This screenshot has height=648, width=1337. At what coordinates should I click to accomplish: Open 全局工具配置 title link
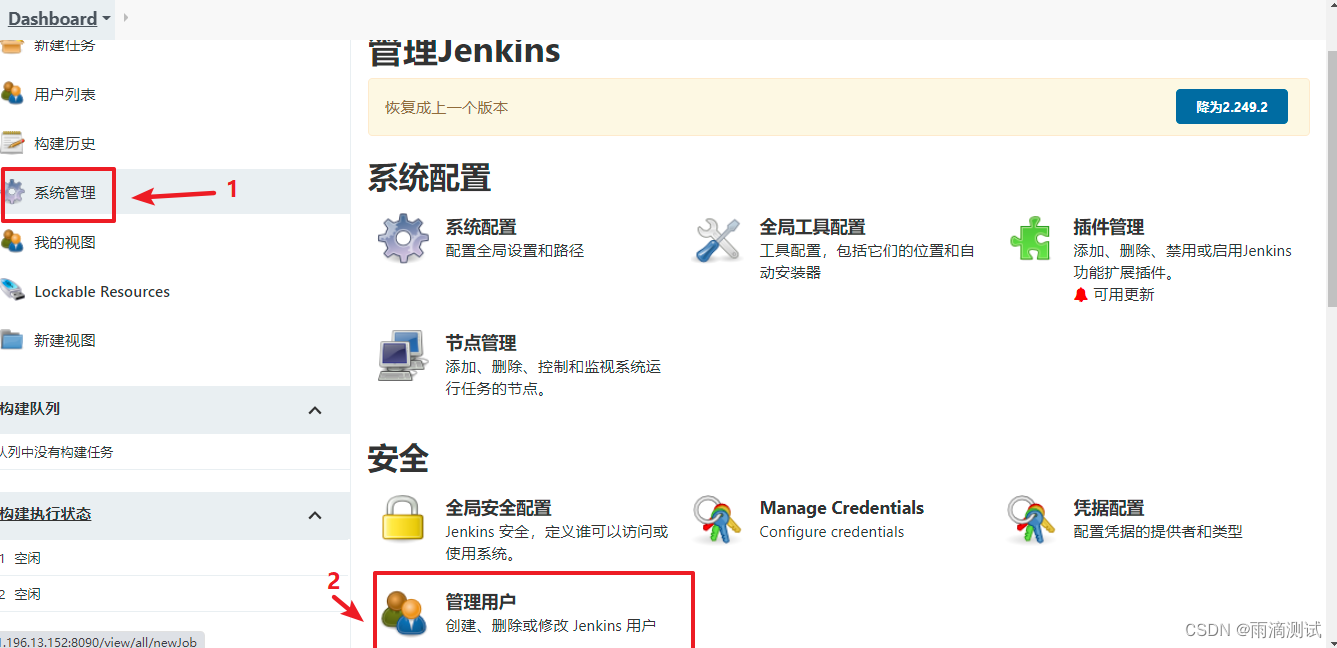(812, 227)
